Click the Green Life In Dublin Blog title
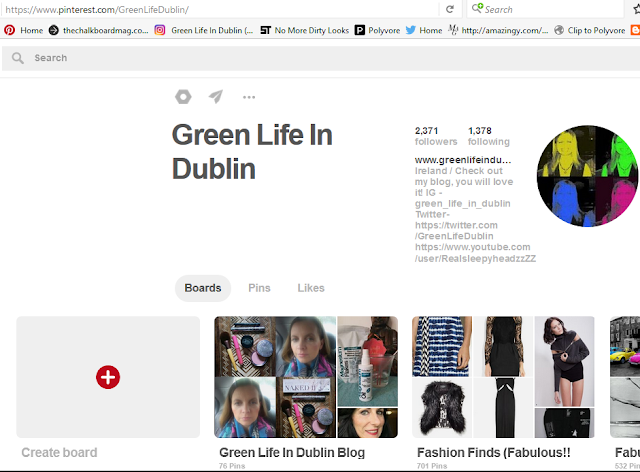 point(292,452)
